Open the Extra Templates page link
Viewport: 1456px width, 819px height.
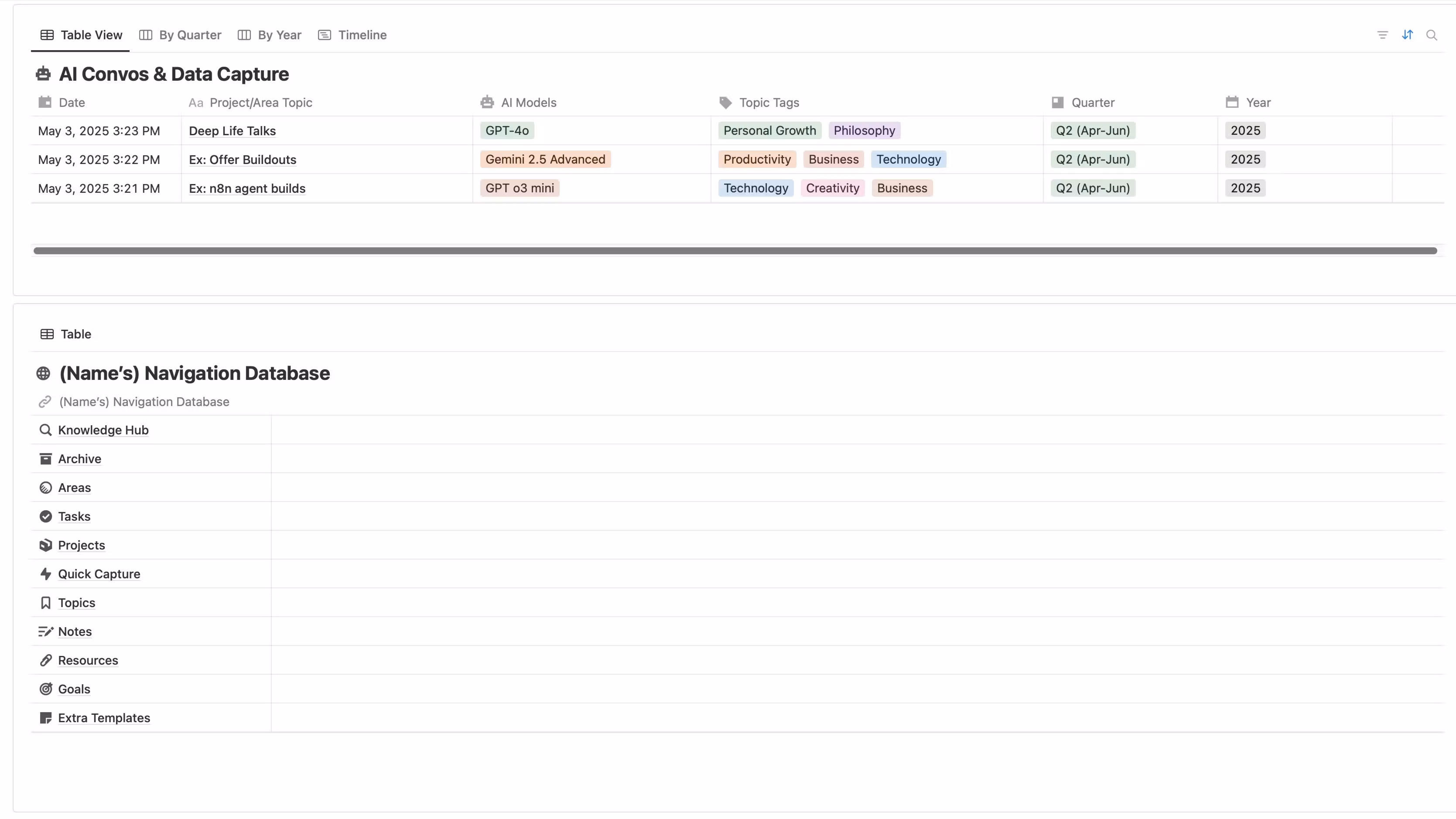tap(104, 718)
